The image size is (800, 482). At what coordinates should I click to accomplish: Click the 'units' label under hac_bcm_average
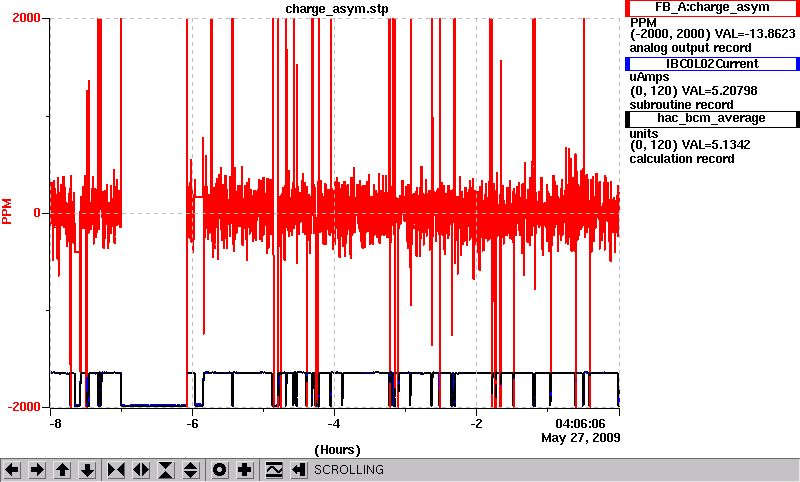point(644,134)
